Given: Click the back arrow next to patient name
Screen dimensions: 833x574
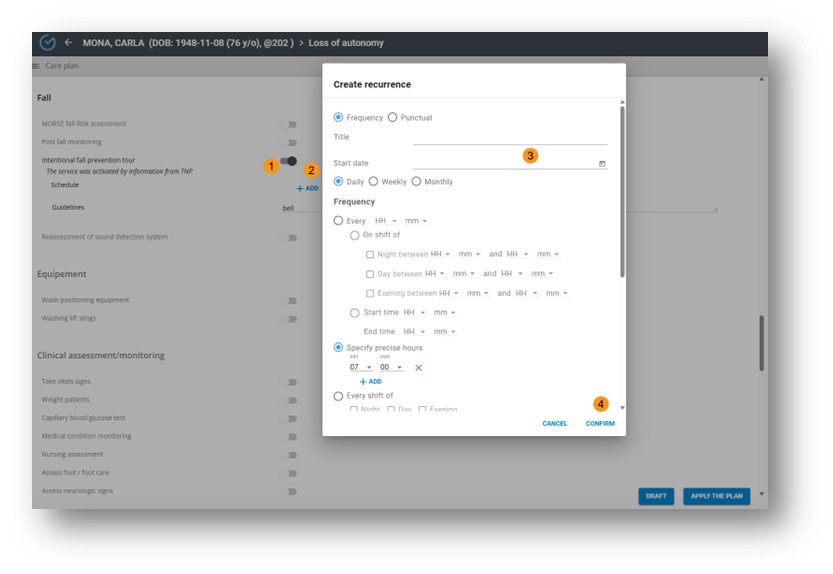Looking at the screenshot, I should (69, 43).
